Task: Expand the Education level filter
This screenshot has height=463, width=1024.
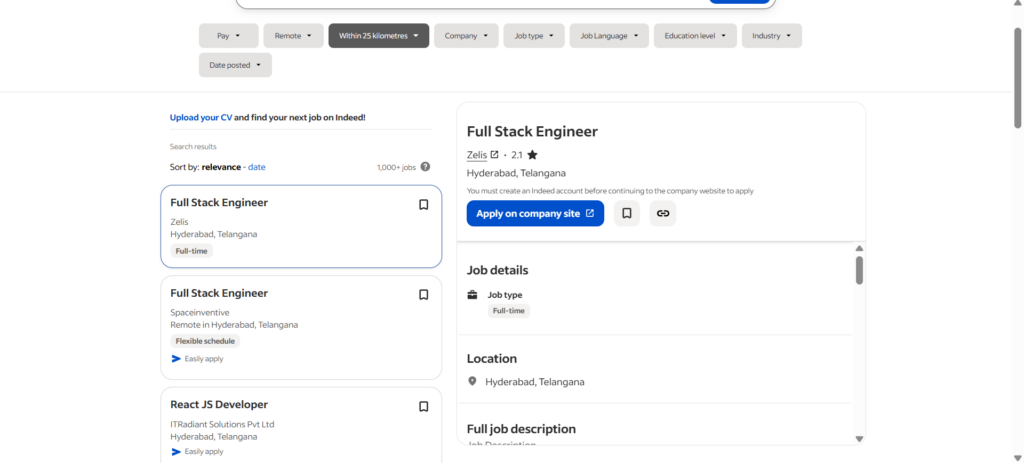Action: (695, 36)
